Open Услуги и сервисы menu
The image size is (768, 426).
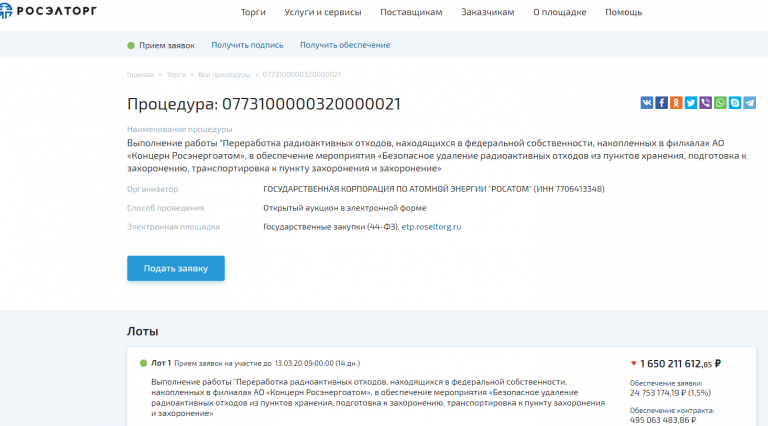(323, 12)
